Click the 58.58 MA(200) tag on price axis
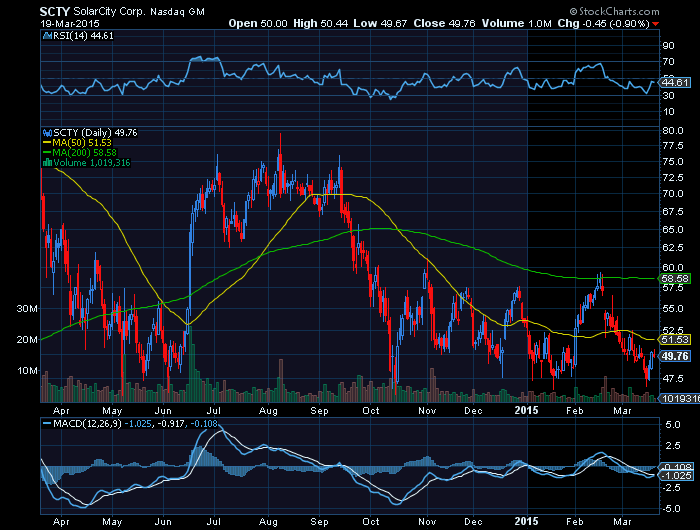 tap(675, 279)
